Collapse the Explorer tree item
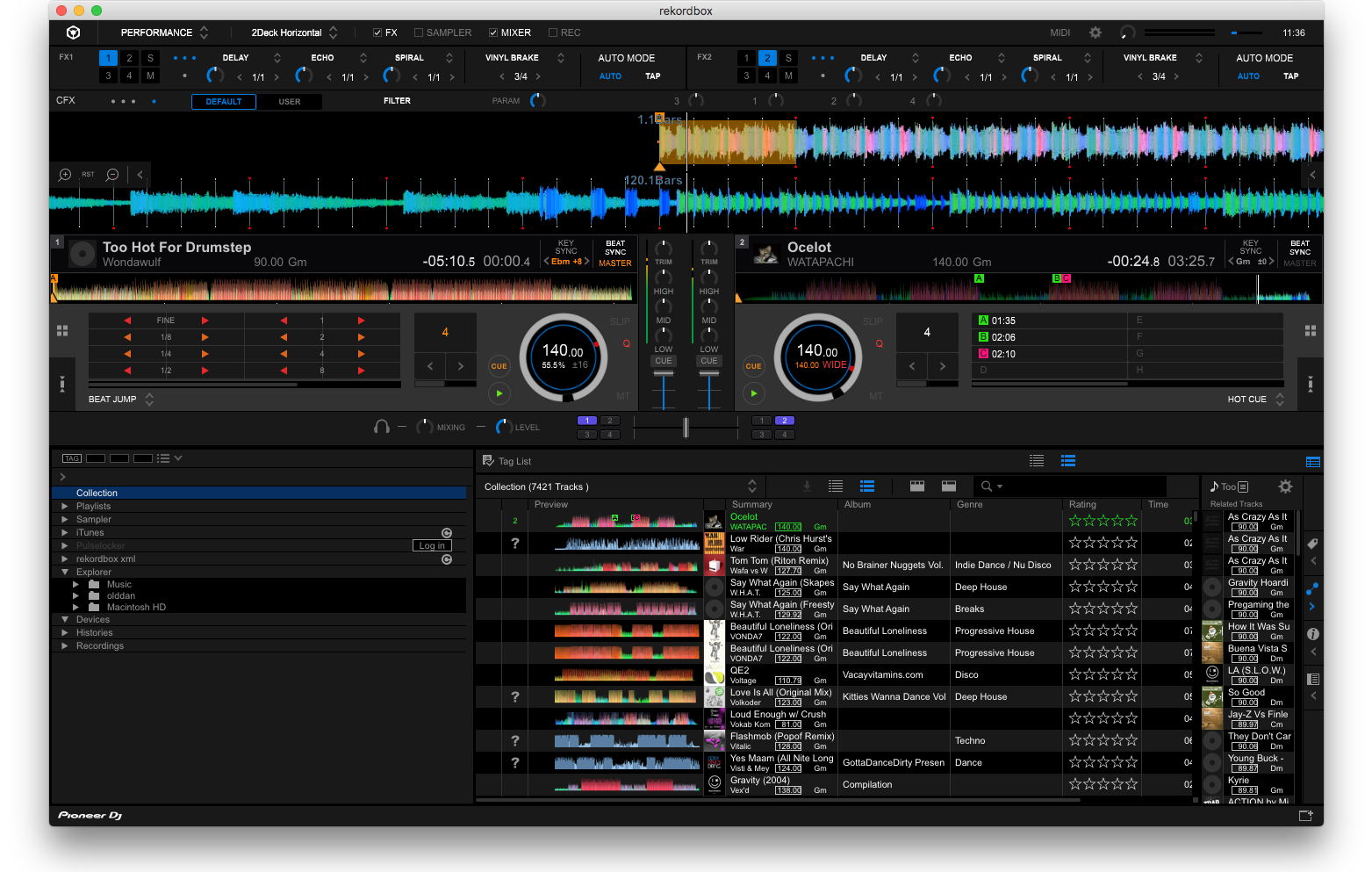Screen dimensions: 1372x872 coord(65,573)
